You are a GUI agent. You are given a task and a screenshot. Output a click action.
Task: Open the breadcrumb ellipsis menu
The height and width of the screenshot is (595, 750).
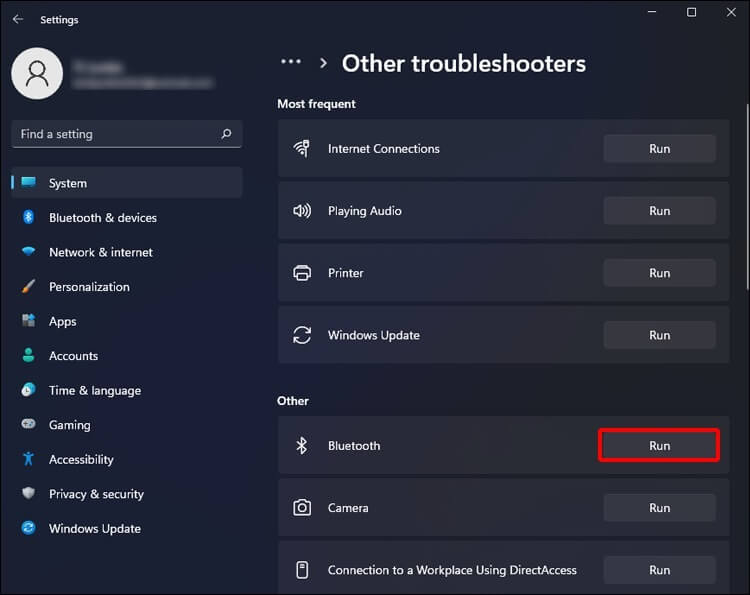pyautogui.click(x=291, y=62)
